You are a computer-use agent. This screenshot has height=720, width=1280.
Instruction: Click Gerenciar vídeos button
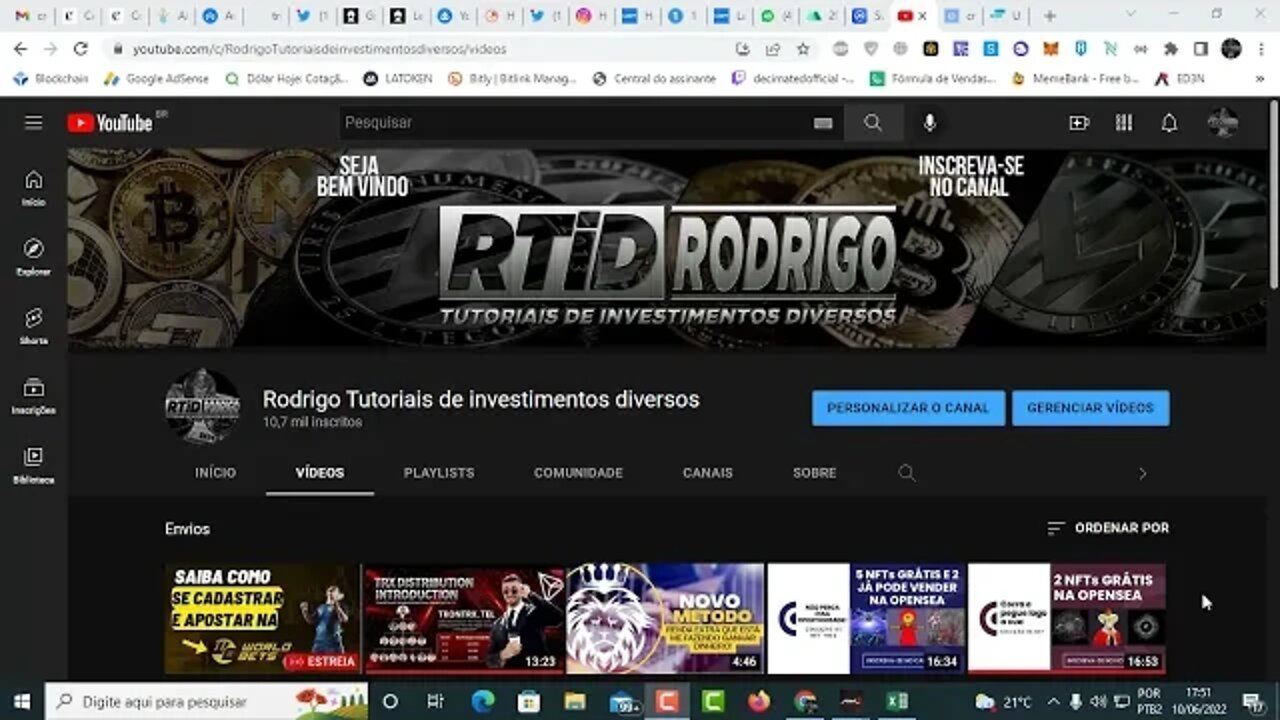tap(1090, 408)
